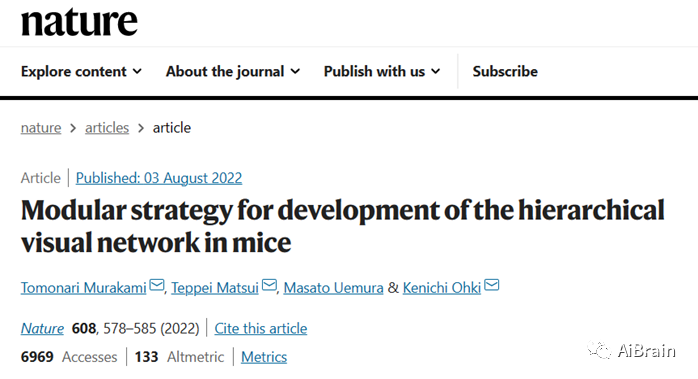Go to articles breadcrumb link
This screenshot has width=698, height=379.
pos(107,128)
